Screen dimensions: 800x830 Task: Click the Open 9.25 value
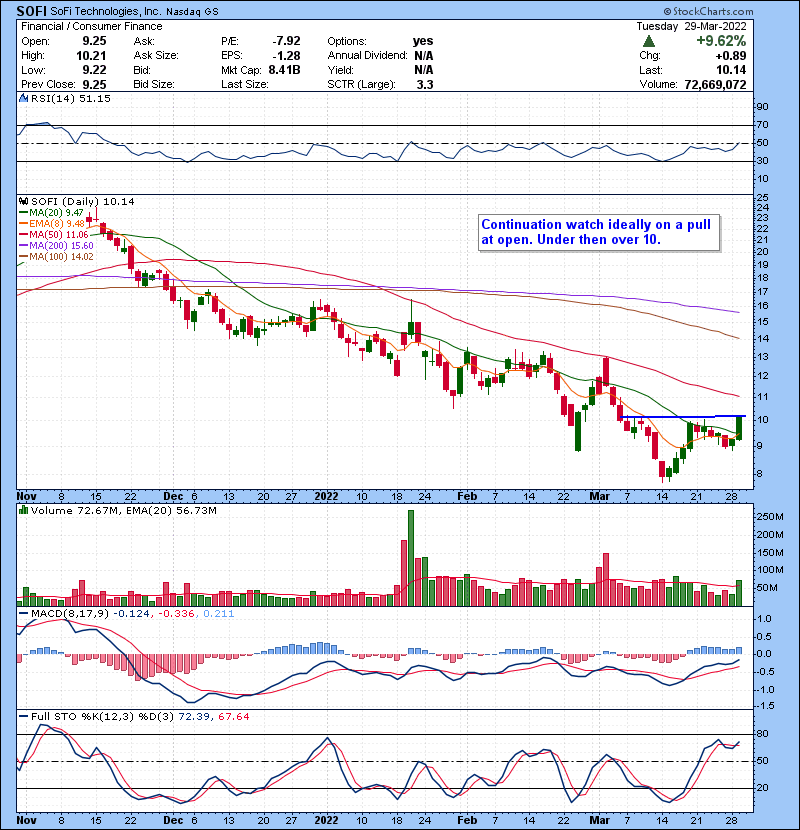(x=94, y=41)
